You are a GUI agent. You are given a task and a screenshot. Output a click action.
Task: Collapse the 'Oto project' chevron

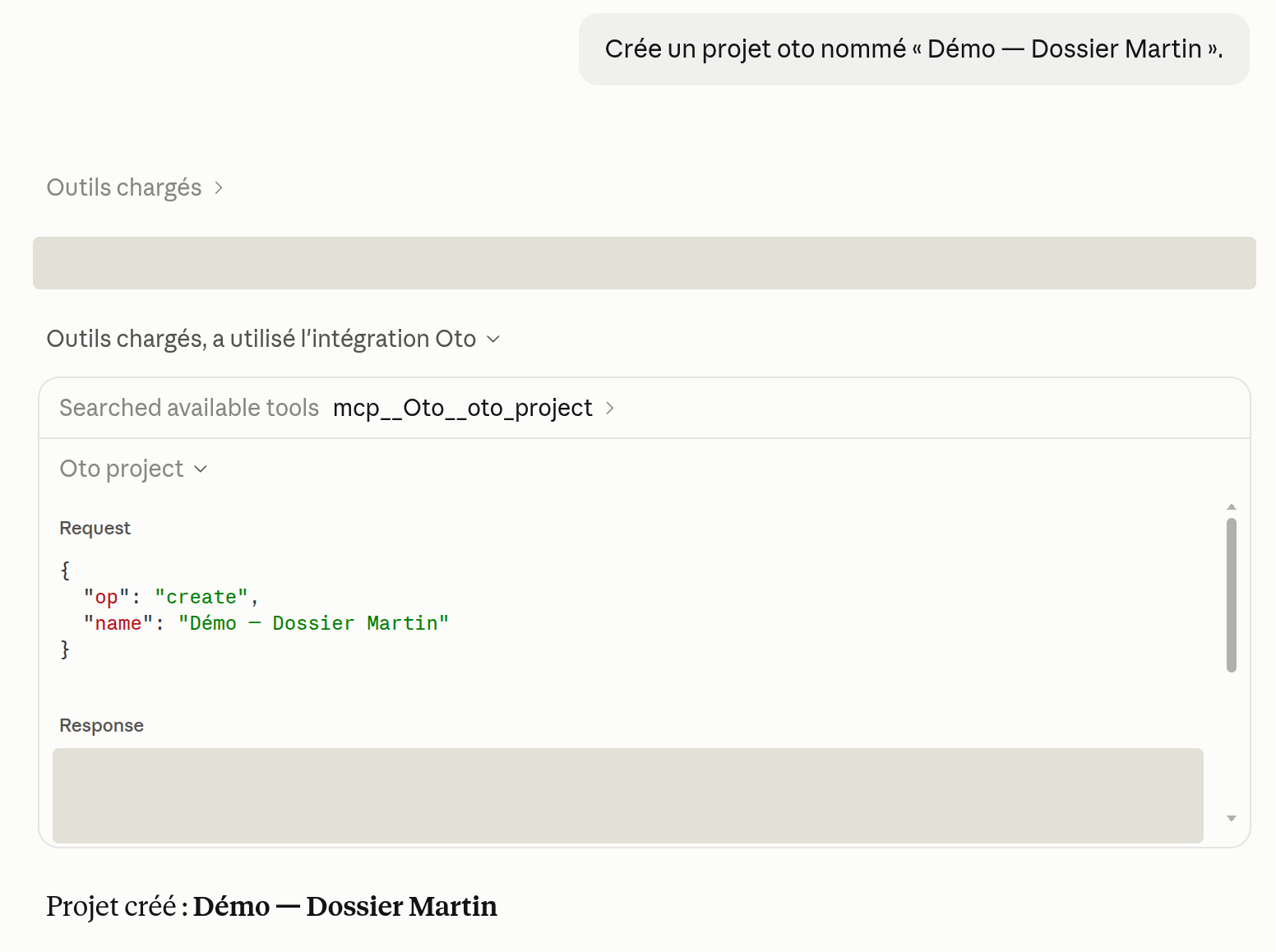point(201,469)
